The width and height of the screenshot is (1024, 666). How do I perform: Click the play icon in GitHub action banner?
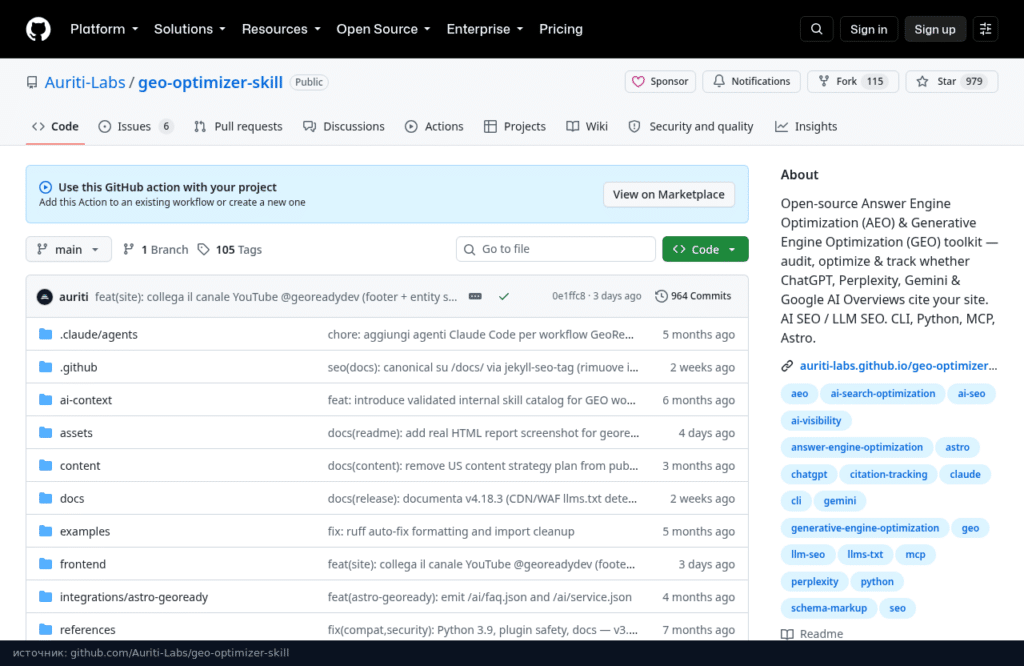(45, 187)
